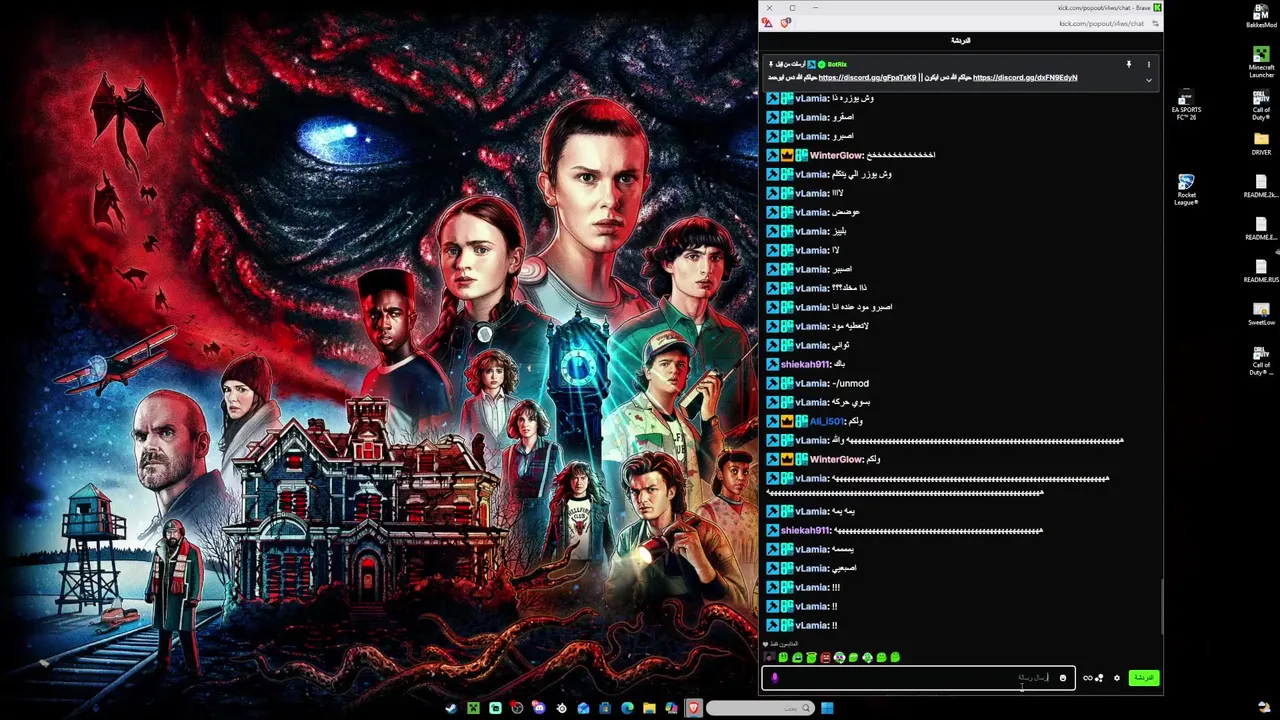Select README.RUS desktop file
Viewport: 1280px width, 720px height.
pos(1261,270)
